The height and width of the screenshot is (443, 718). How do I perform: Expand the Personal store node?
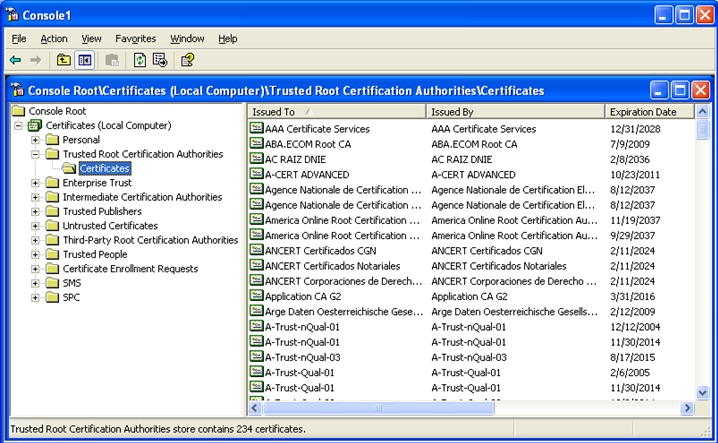coord(36,140)
